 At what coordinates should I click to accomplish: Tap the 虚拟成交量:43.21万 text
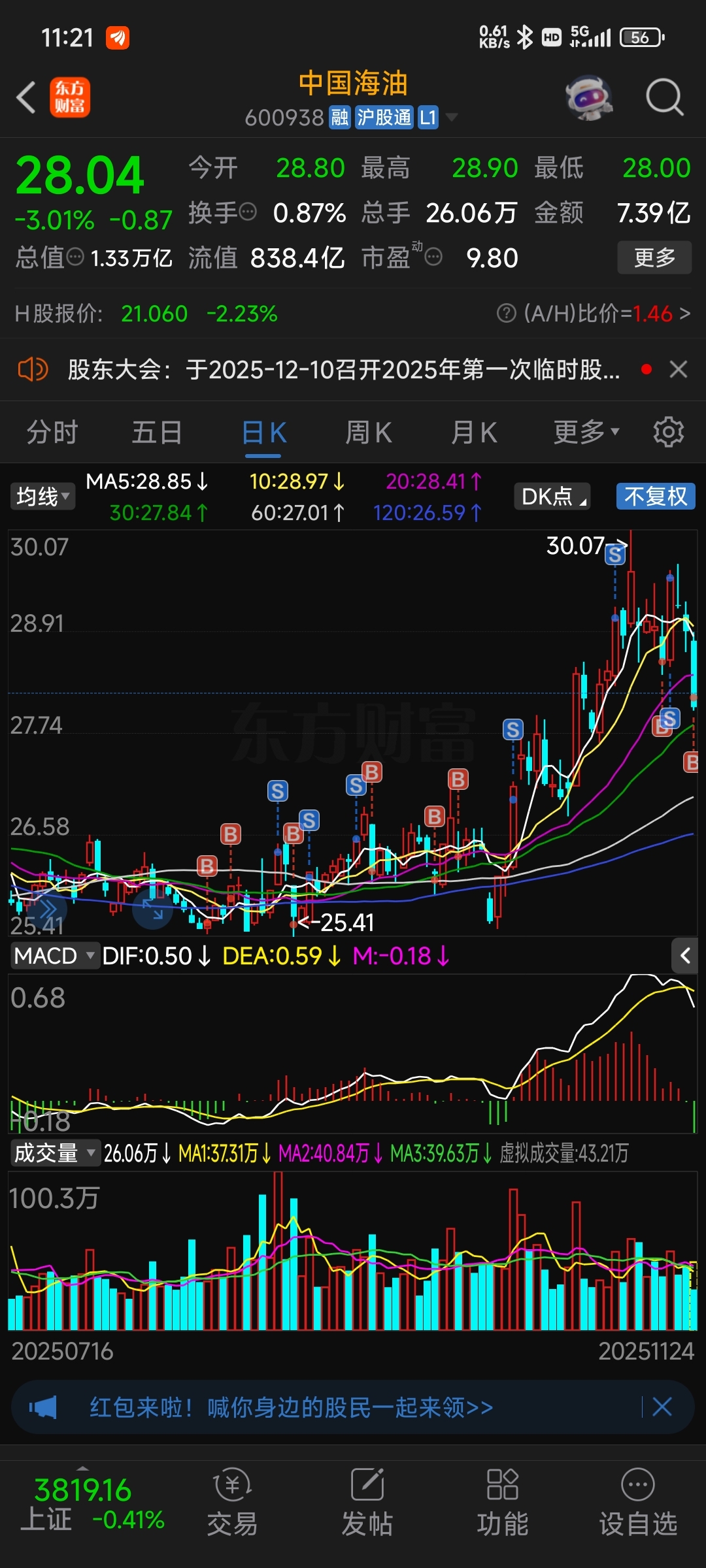click(x=563, y=1153)
